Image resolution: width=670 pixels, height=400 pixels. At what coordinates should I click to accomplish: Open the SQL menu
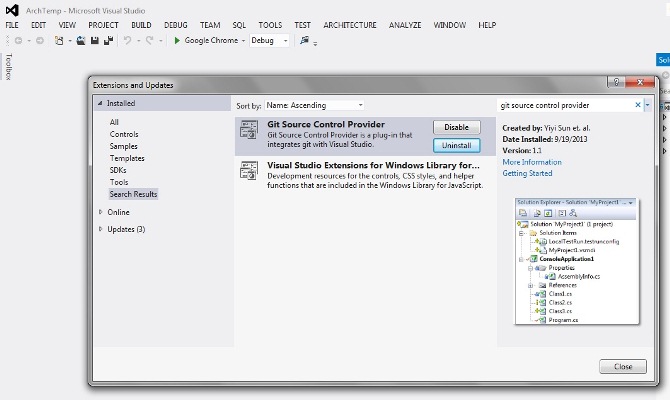click(x=239, y=25)
